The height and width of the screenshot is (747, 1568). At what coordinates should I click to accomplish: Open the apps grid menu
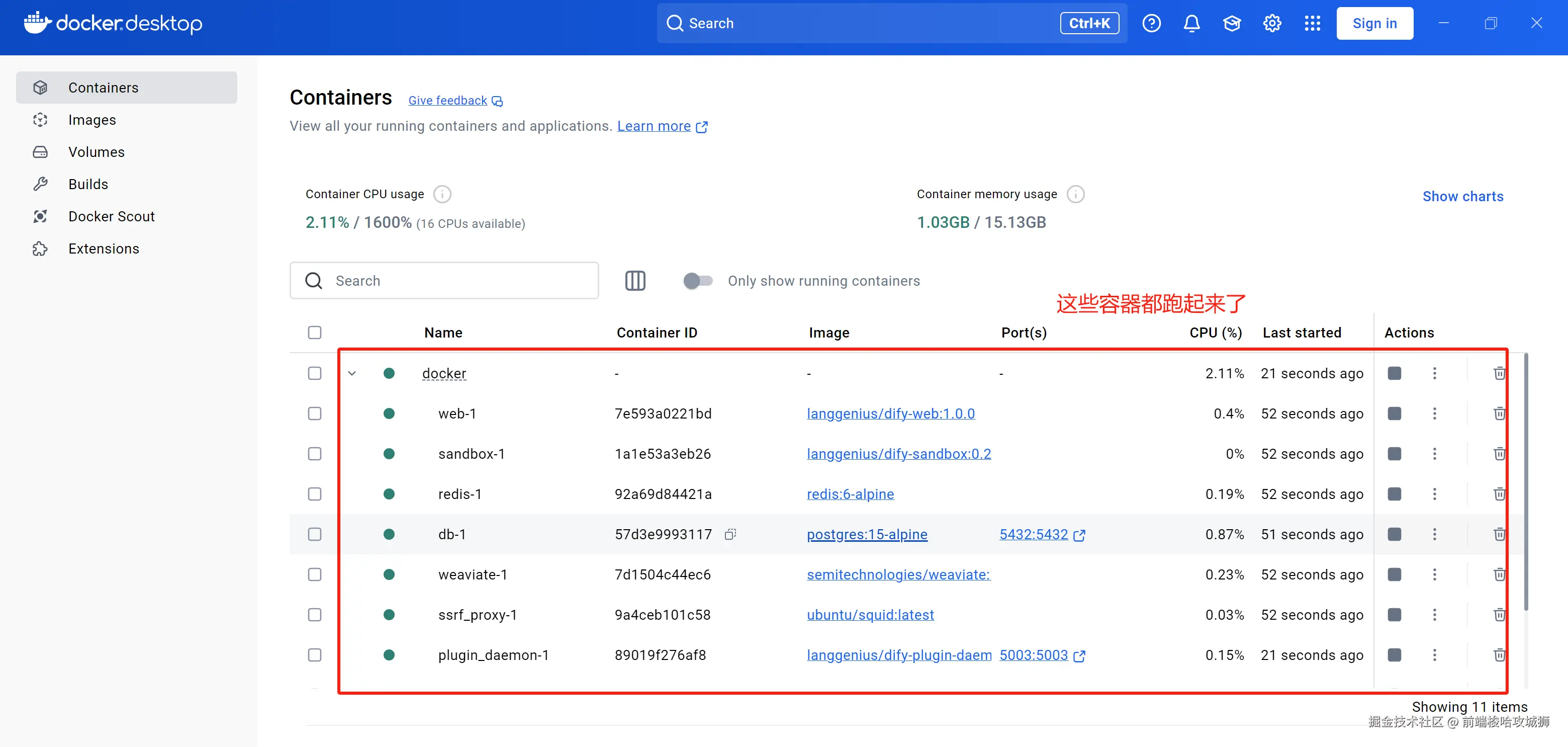tap(1312, 23)
